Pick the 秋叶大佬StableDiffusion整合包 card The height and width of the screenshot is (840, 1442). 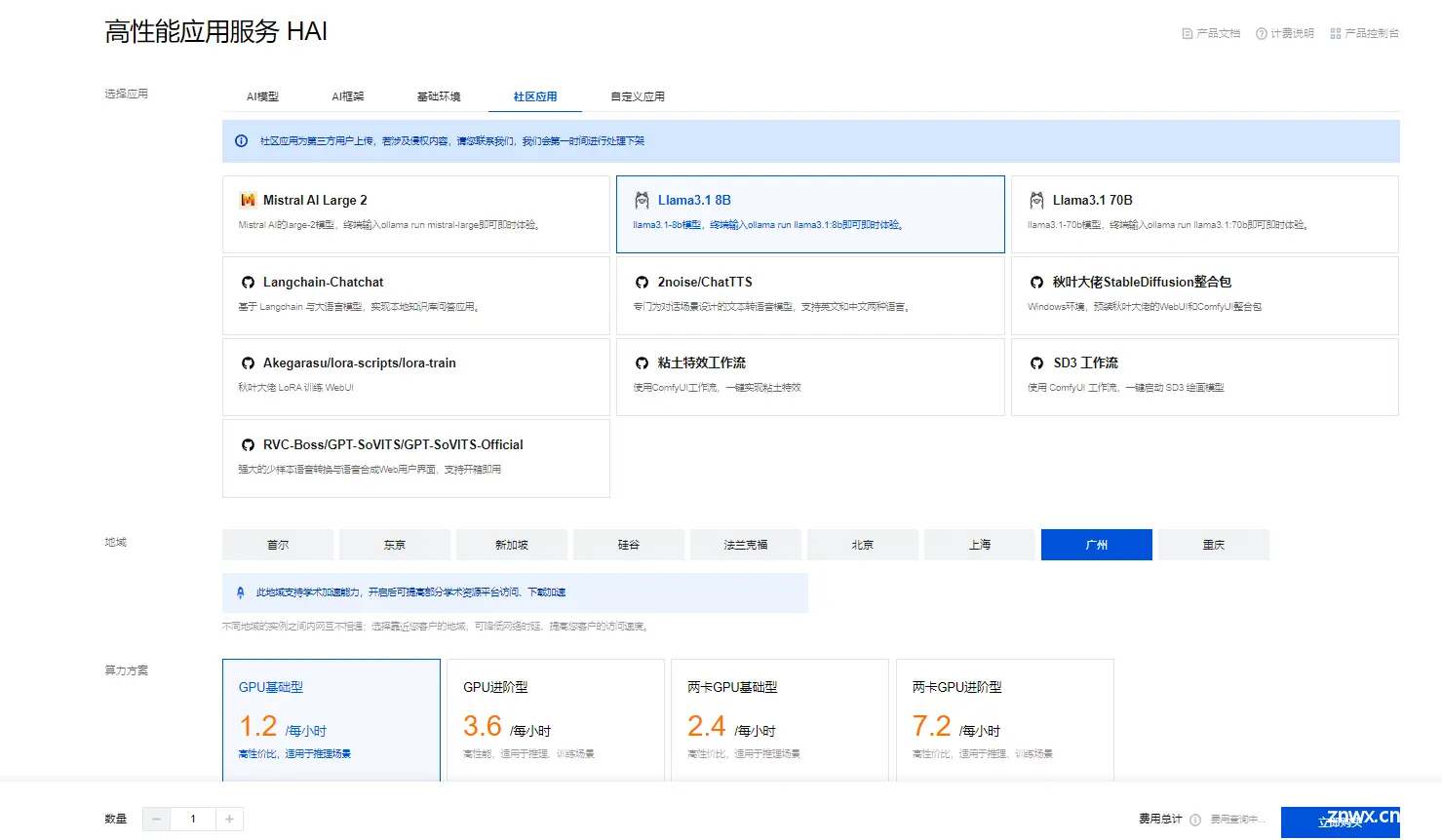tap(1205, 295)
